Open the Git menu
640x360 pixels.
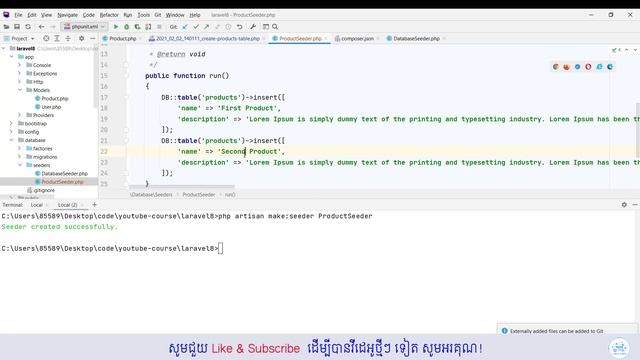(x=158, y=15)
